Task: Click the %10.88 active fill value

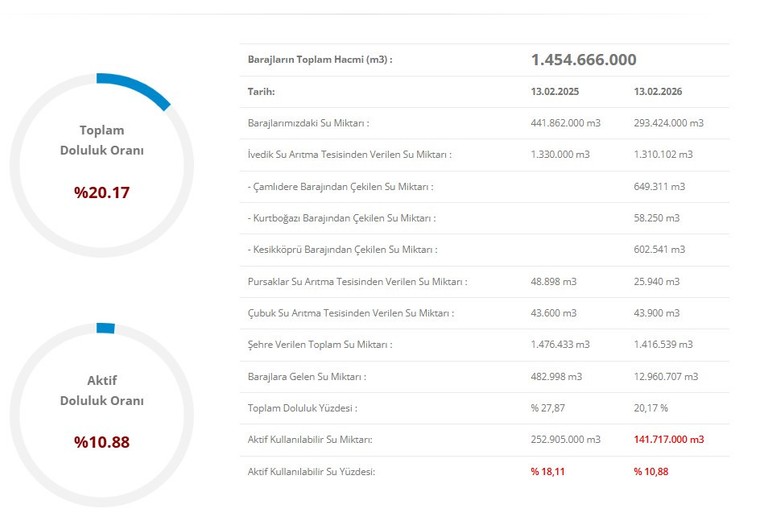Action: pos(101,442)
